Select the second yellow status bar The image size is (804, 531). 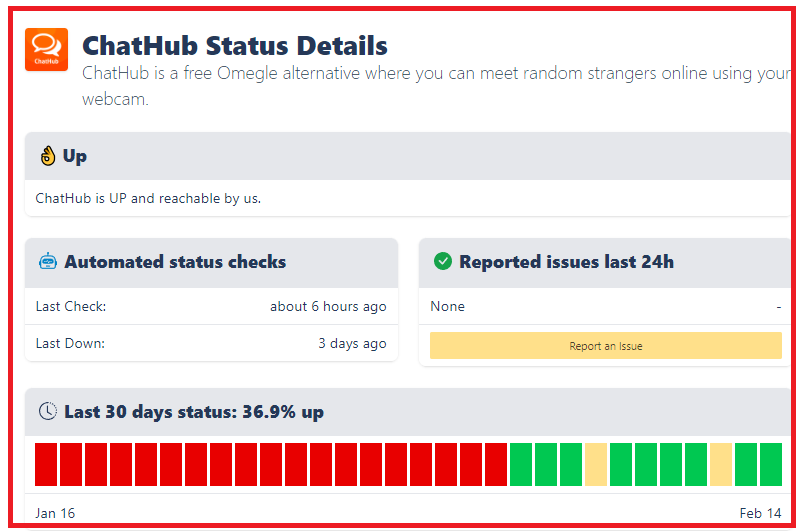721,464
